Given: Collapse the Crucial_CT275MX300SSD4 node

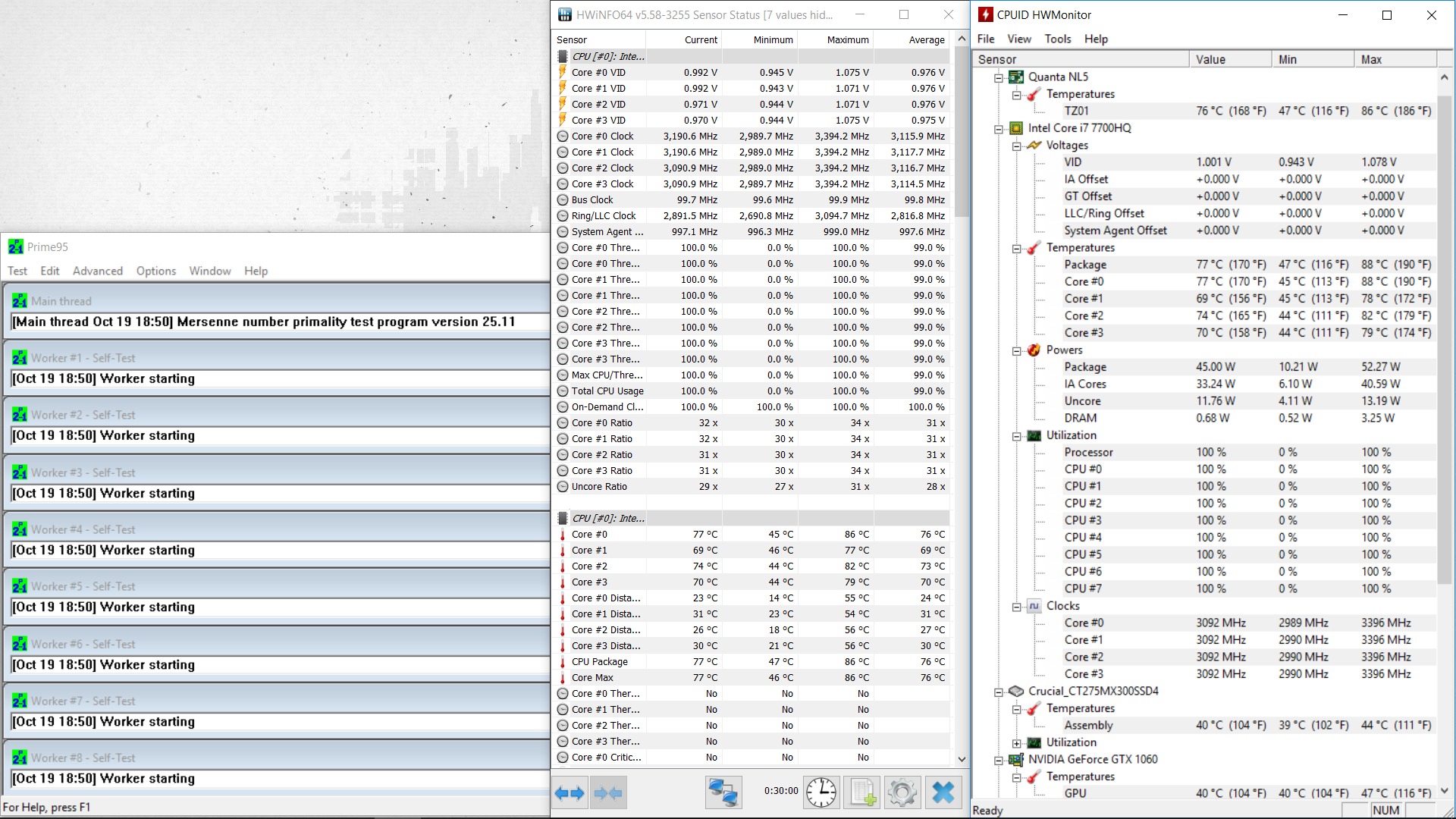Looking at the screenshot, I should pos(999,692).
